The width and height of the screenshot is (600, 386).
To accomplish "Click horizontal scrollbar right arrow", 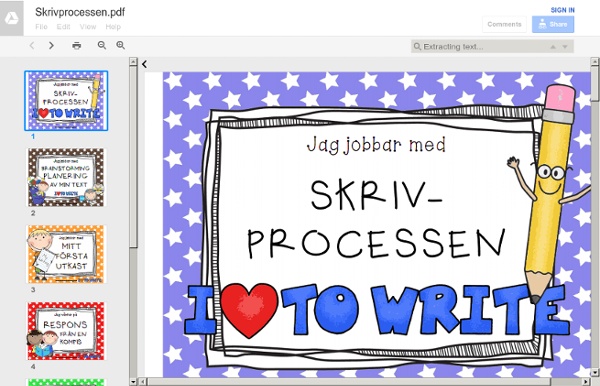I will (585, 381).
